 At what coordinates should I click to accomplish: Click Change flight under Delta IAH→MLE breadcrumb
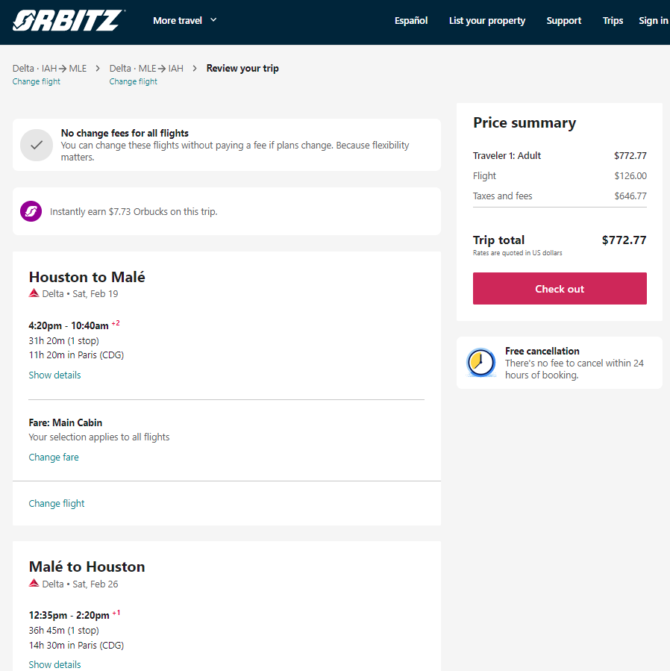pyautogui.click(x=36, y=81)
